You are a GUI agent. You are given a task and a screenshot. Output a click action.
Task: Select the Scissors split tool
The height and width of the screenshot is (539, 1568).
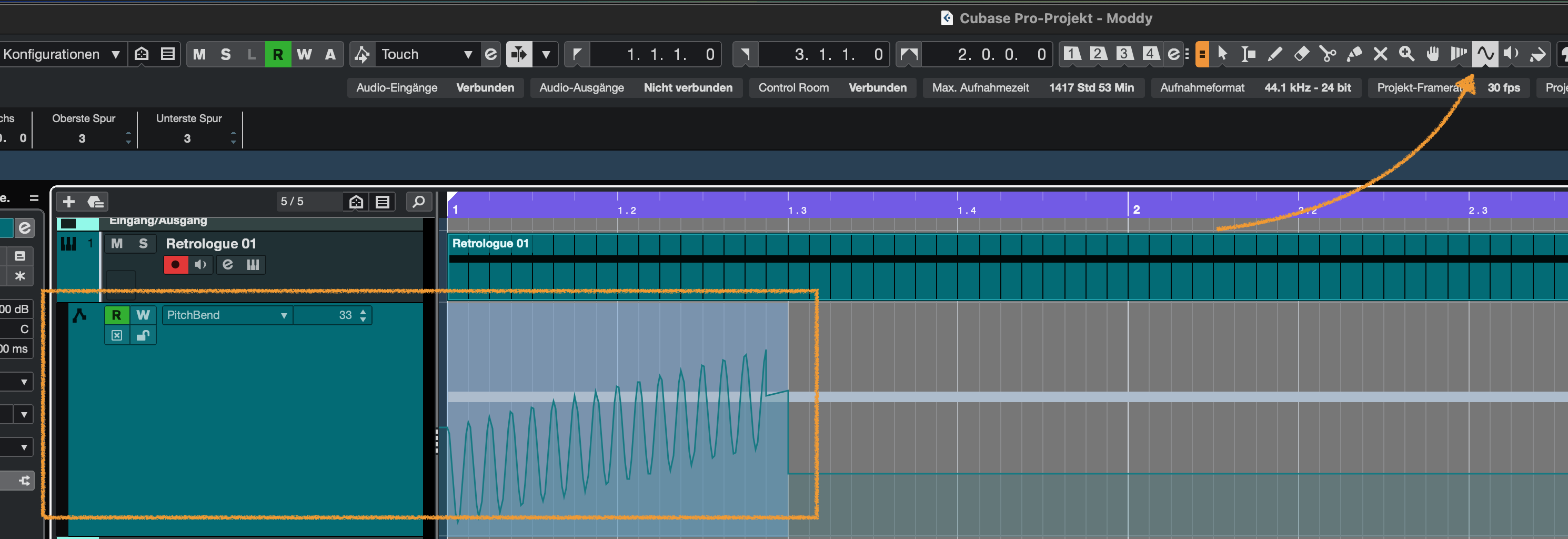point(1328,54)
